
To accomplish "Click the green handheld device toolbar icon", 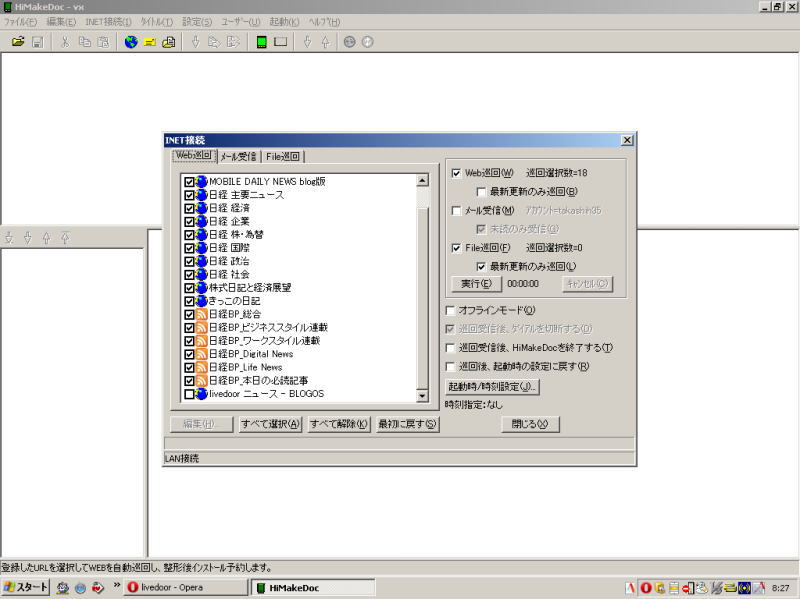I will [262, 42].
